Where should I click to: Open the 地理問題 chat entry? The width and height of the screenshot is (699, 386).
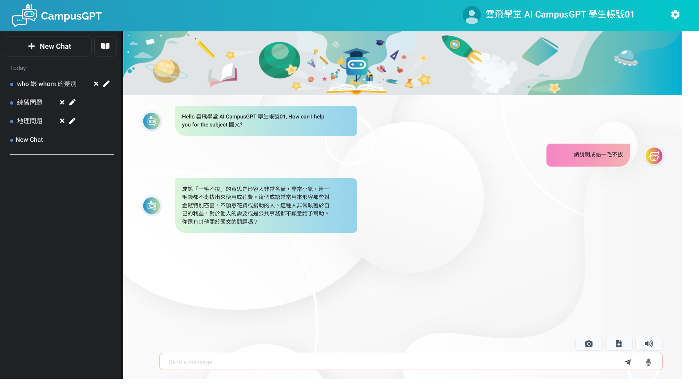coord(29,121)
